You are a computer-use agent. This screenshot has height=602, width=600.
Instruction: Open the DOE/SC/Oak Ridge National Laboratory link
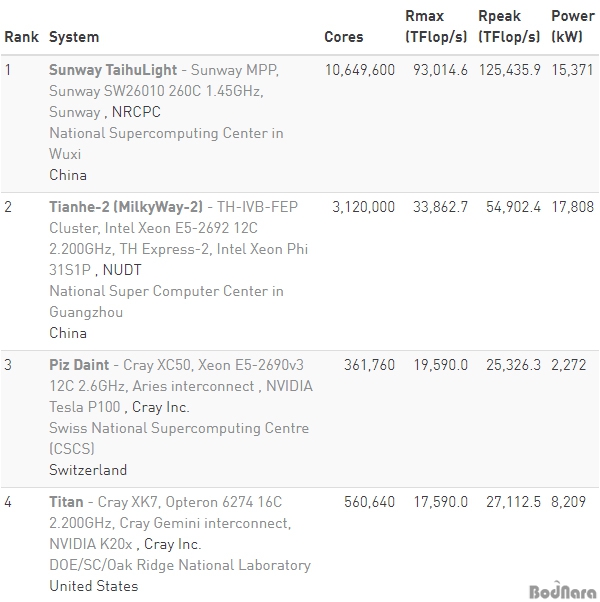[180, 565]
